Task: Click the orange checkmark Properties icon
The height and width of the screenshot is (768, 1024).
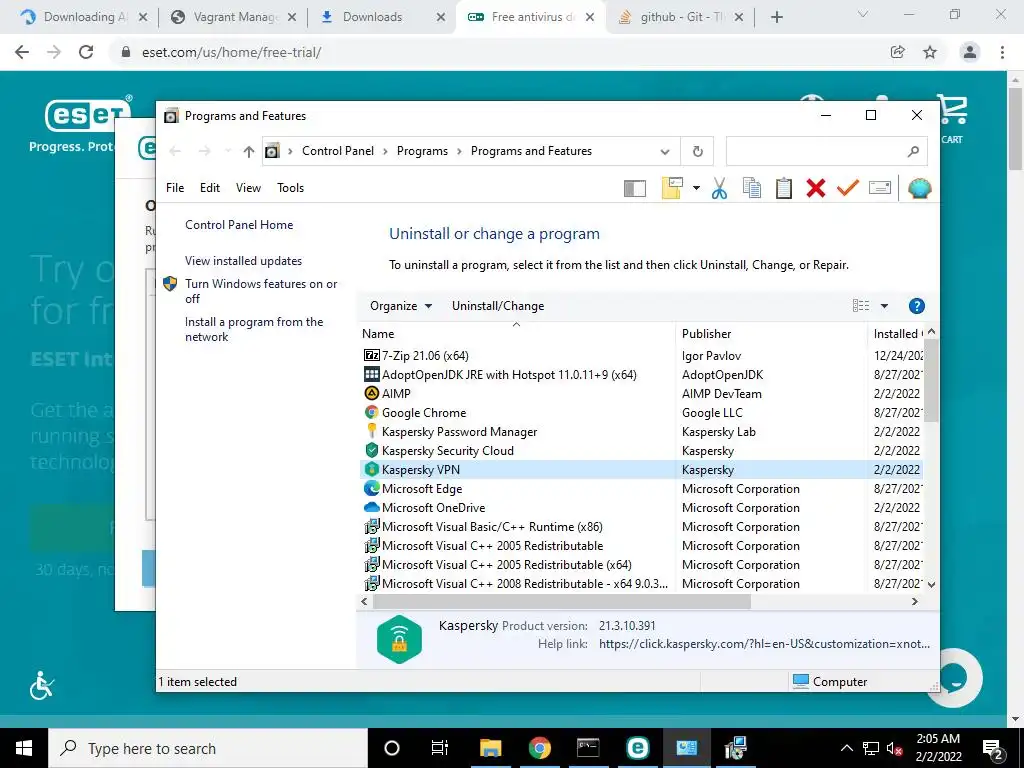Action: click(847, 188)
